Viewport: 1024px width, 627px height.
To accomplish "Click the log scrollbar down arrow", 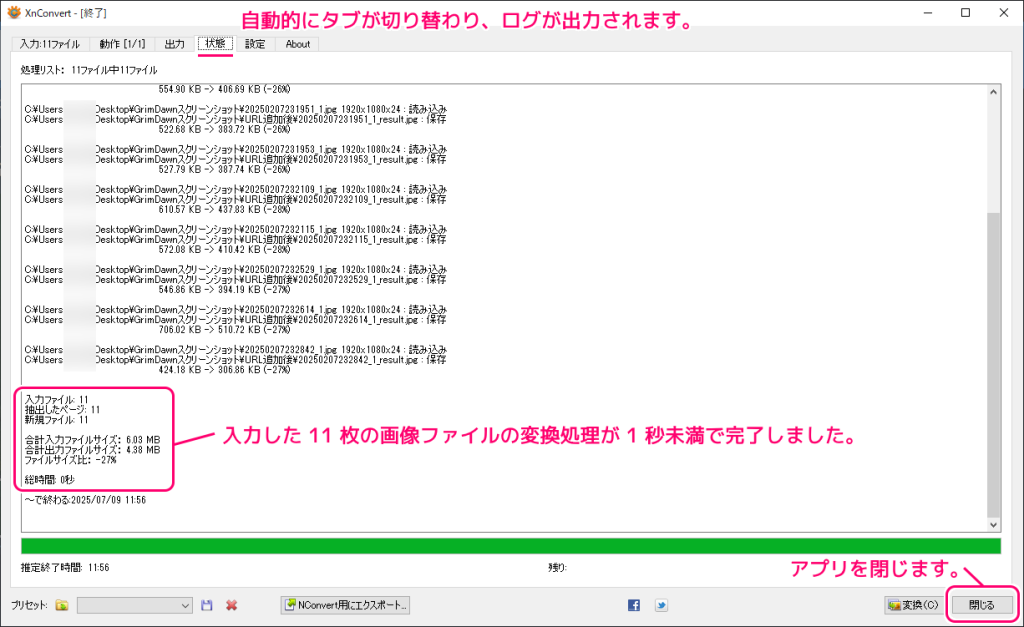I will [993, 524].
